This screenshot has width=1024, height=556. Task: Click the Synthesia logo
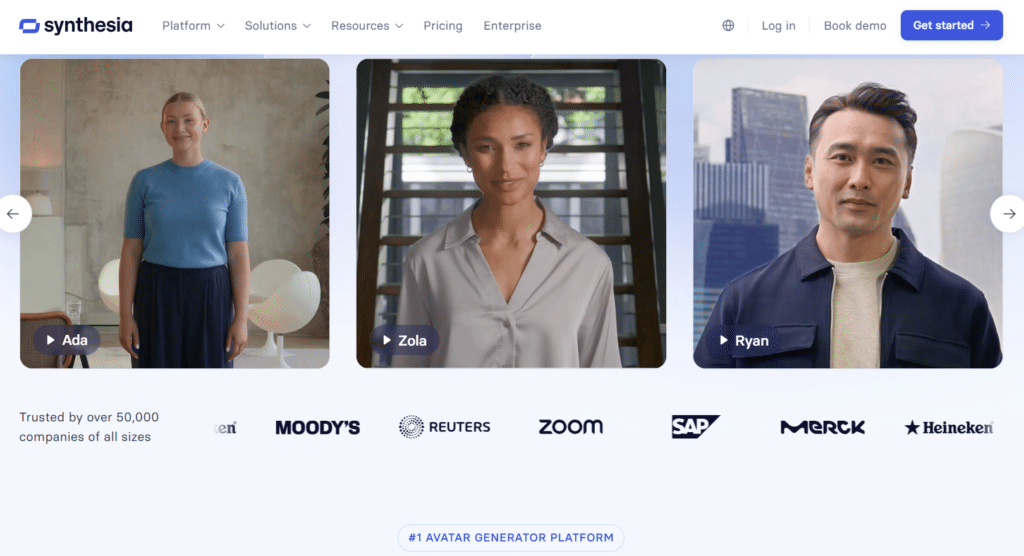point(76,25)
